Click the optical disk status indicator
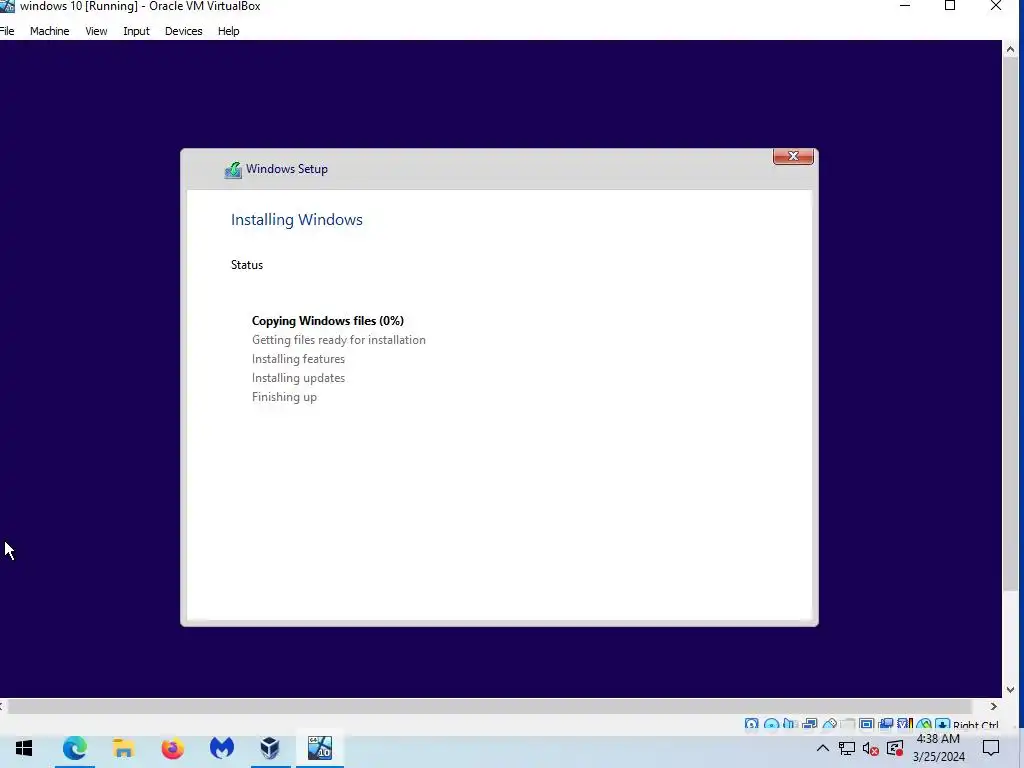Viewport: 1024px width, 768px height. point(771,724)
